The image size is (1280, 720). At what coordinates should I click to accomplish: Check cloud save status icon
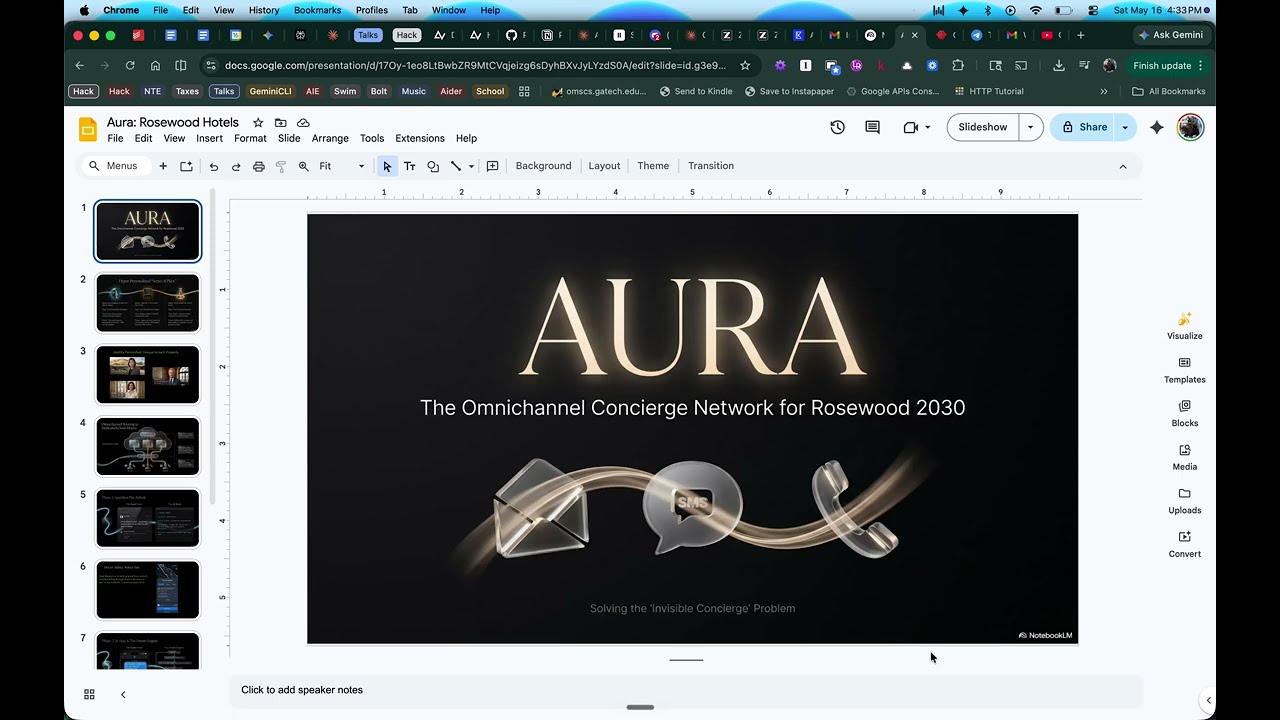pyautogui.click(x=303, y=122)
